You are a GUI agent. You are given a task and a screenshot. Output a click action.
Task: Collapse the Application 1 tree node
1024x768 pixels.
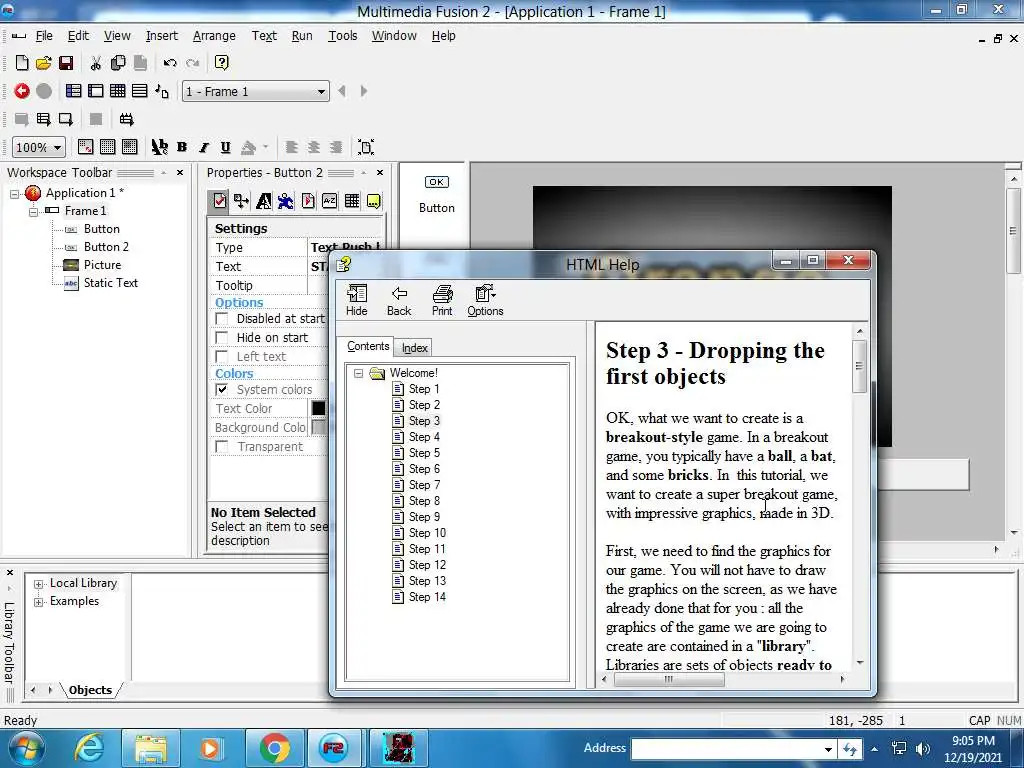coord(14,193)
